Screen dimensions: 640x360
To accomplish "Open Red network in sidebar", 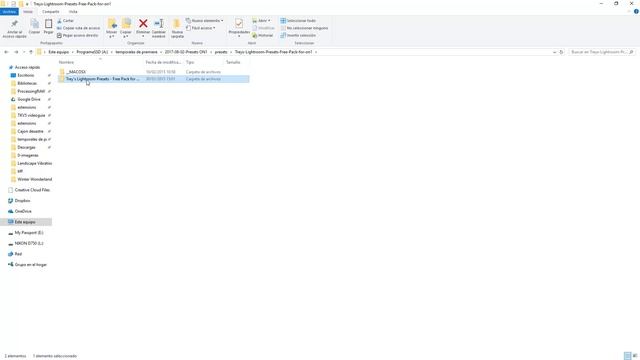I will [x=18, y=254].
